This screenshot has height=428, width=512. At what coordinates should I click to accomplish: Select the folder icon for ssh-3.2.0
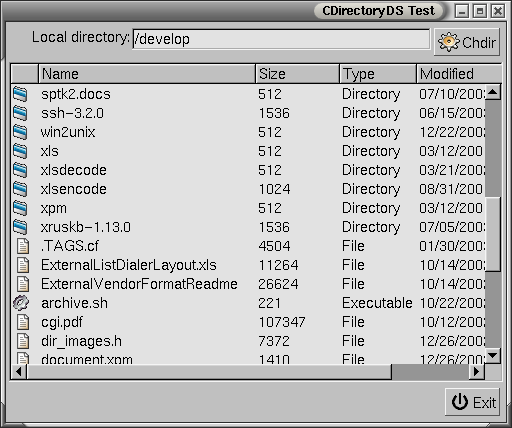(20, 113)
